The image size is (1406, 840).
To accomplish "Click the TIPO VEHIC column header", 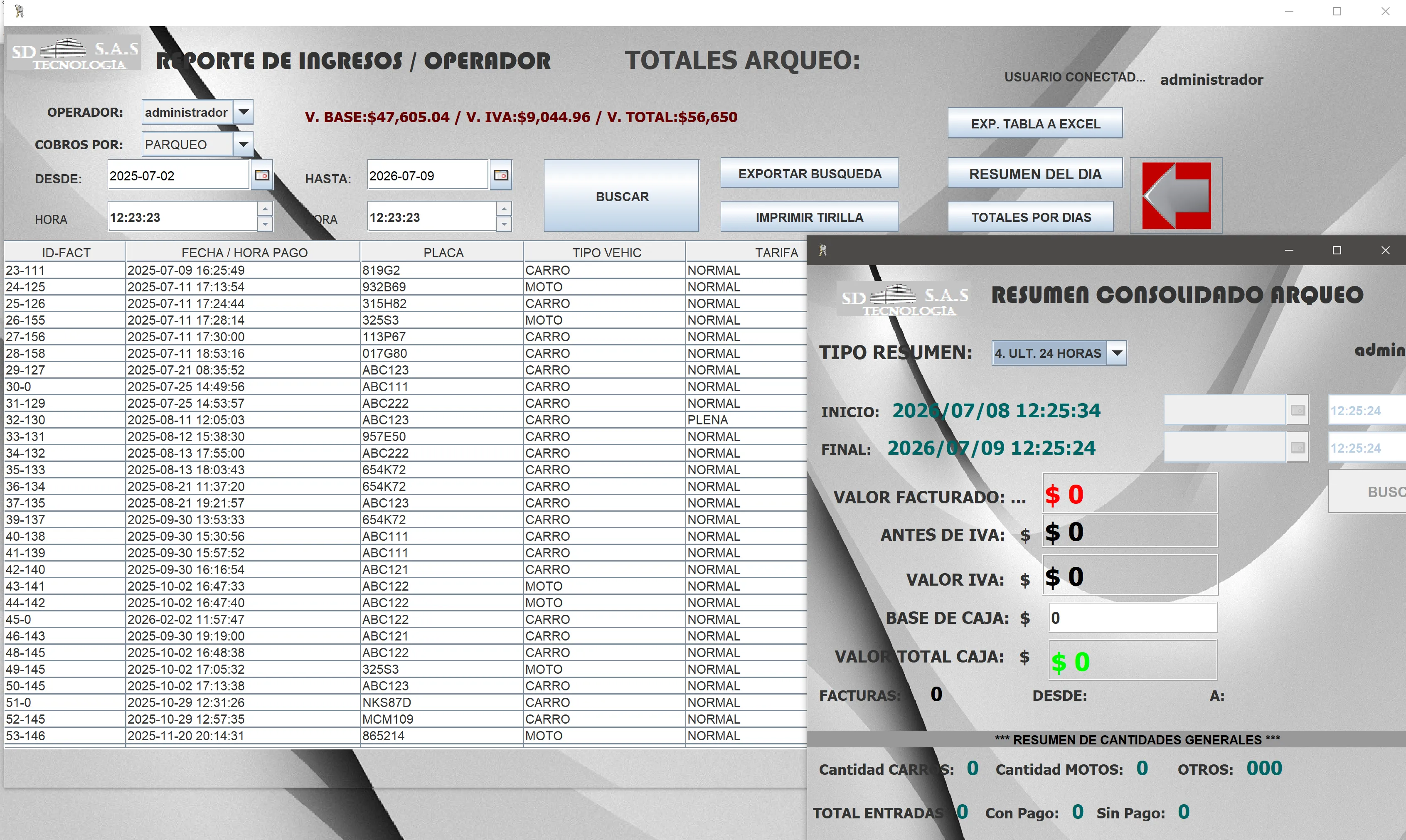I will click(606, 252).
